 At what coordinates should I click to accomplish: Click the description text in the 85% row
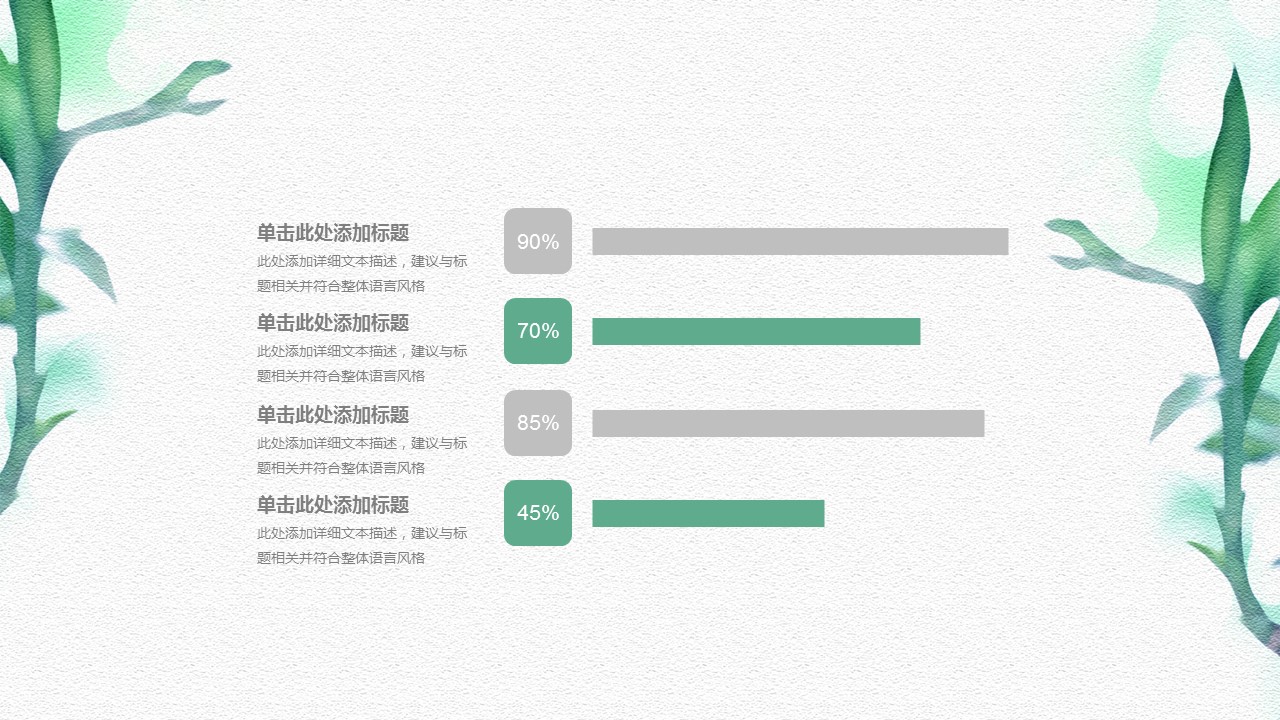pos(362,455)
